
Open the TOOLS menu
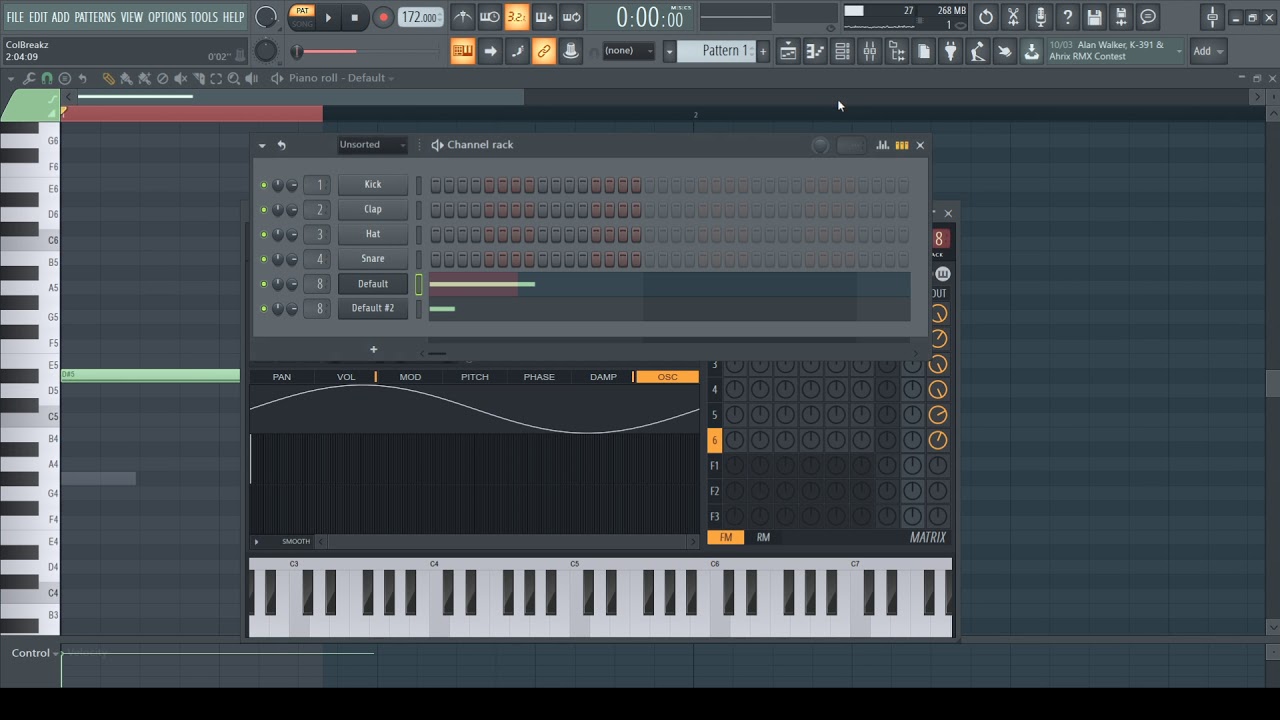pyautogui.click(x=204, y=17)
